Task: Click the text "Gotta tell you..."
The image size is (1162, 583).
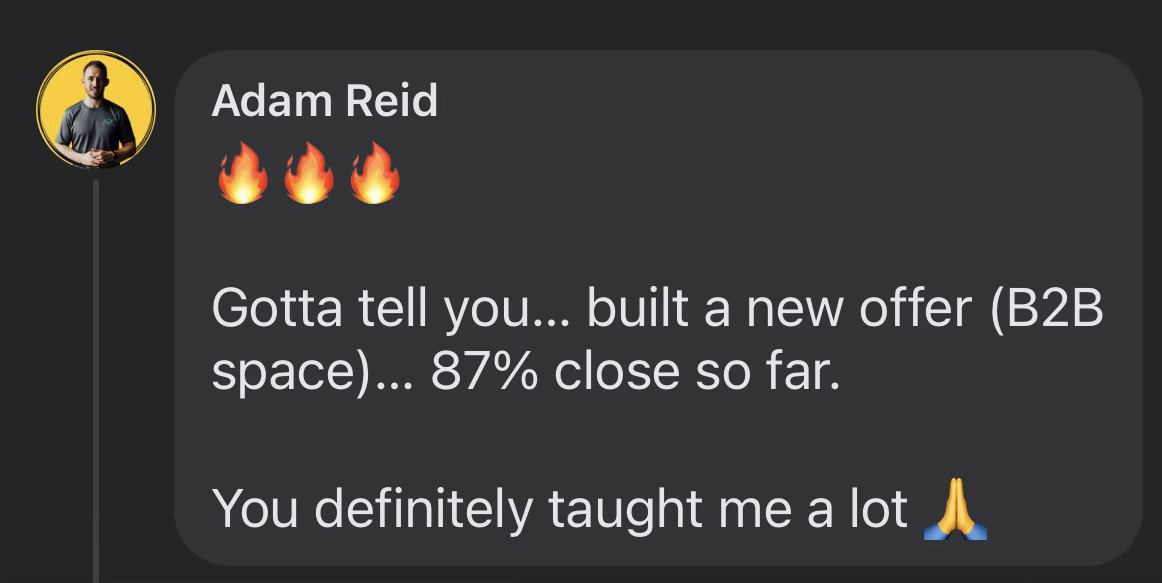Action: (x=390, y=311)
